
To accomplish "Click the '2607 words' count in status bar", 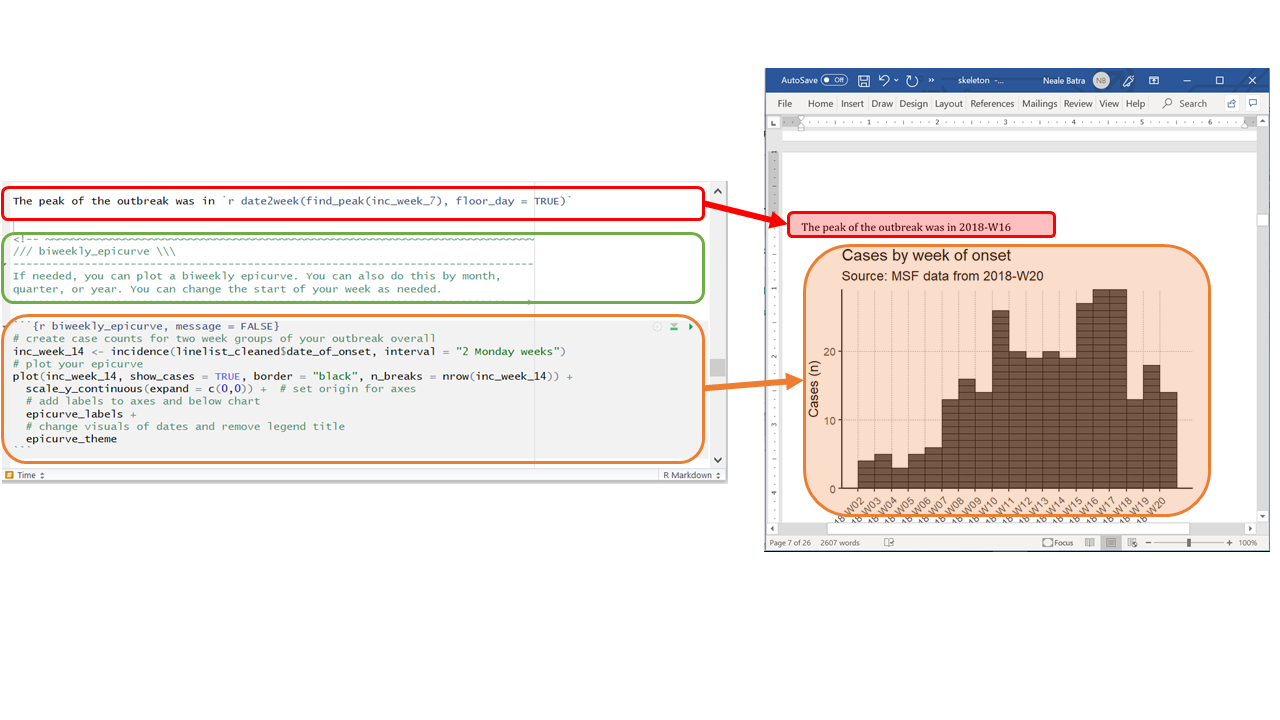I will click(840, 543).
